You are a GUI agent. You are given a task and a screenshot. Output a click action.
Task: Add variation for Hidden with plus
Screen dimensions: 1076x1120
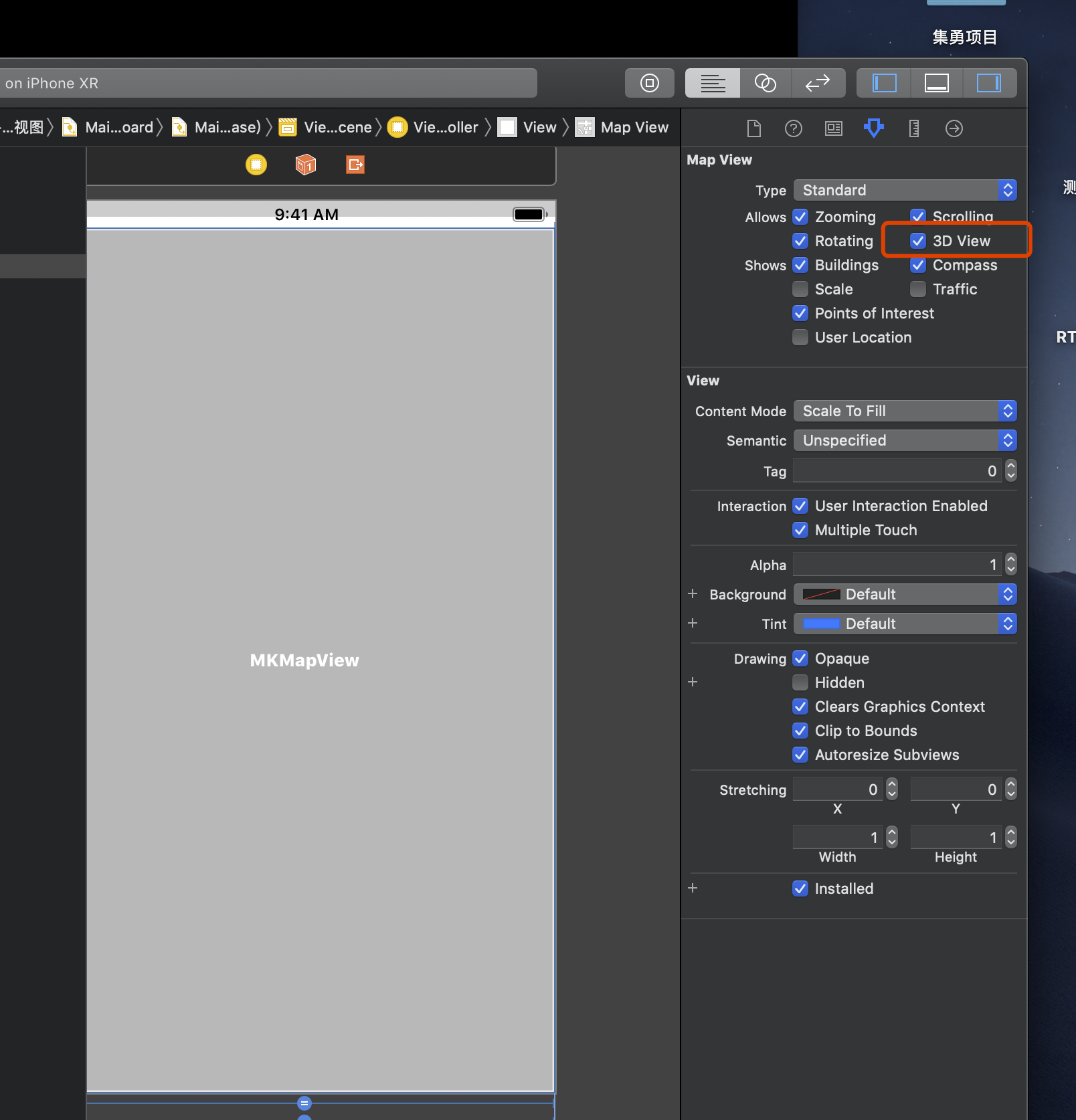[693, 682]
